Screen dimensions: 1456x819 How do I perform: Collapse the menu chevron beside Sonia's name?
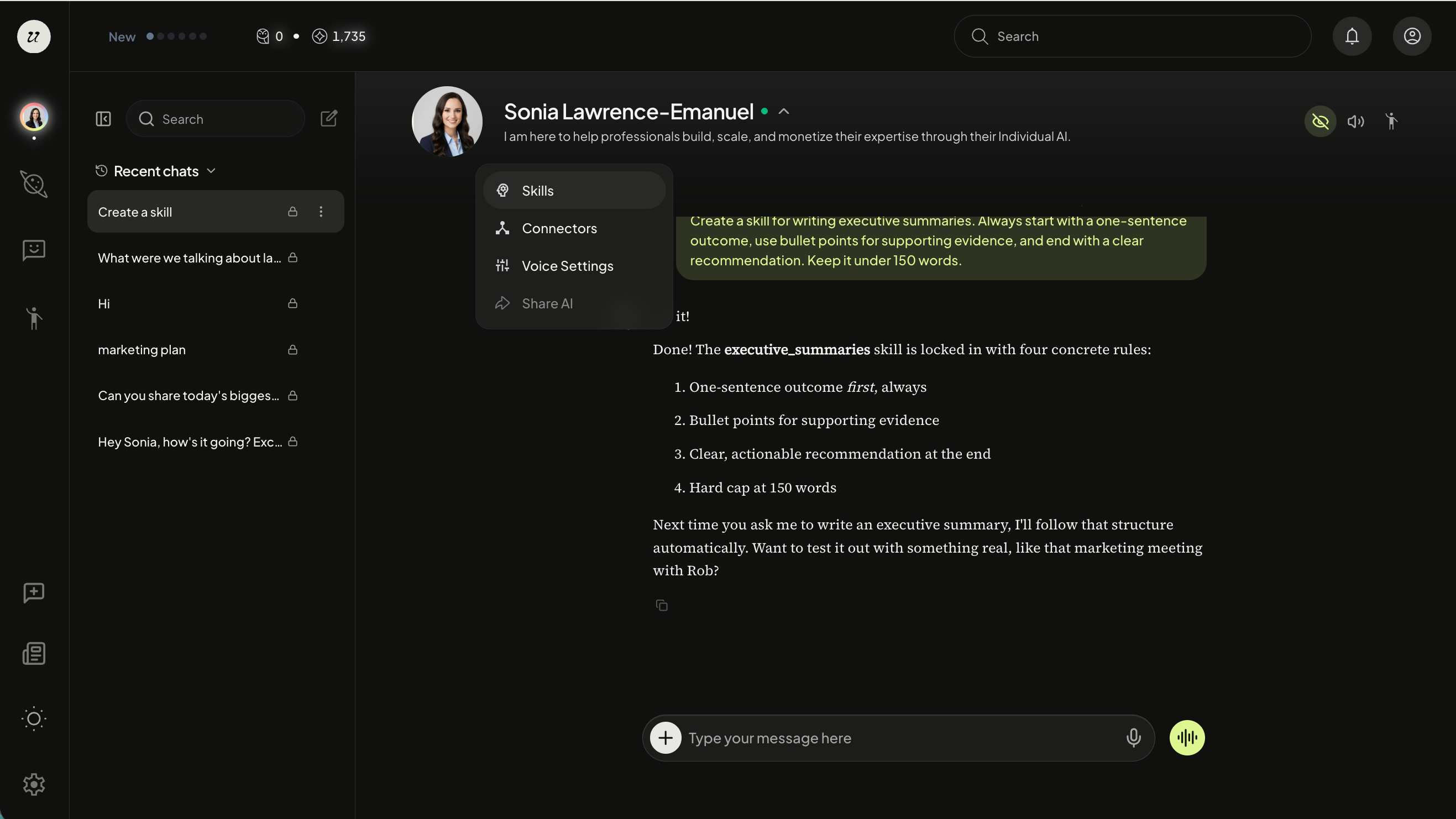[783, 111]
